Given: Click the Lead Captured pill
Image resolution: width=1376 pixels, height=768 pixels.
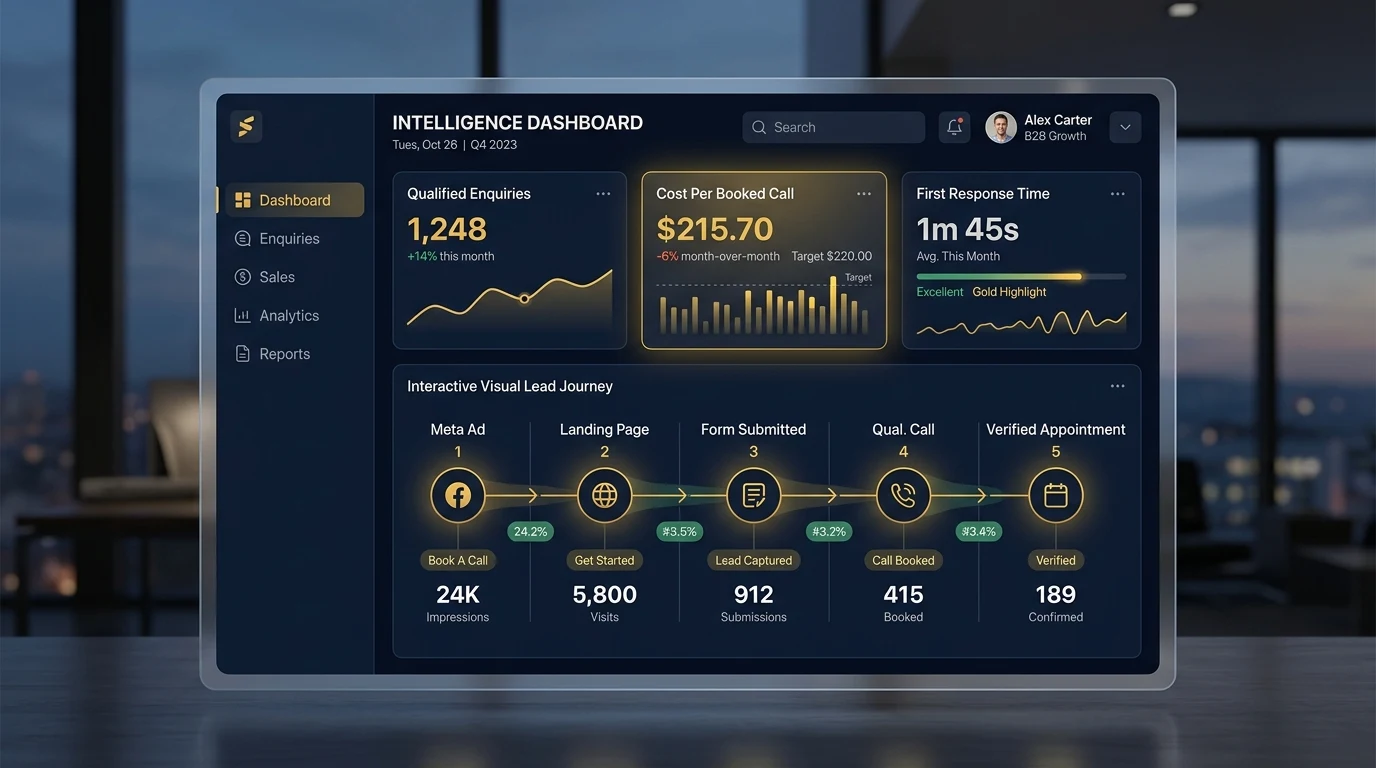Looking at the screenshot, I should click(x=754, y=560).
